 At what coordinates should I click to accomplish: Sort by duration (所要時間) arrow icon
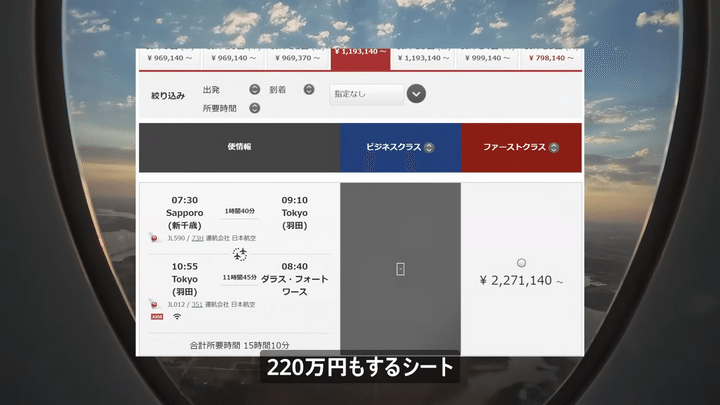[x=254, y=108]
